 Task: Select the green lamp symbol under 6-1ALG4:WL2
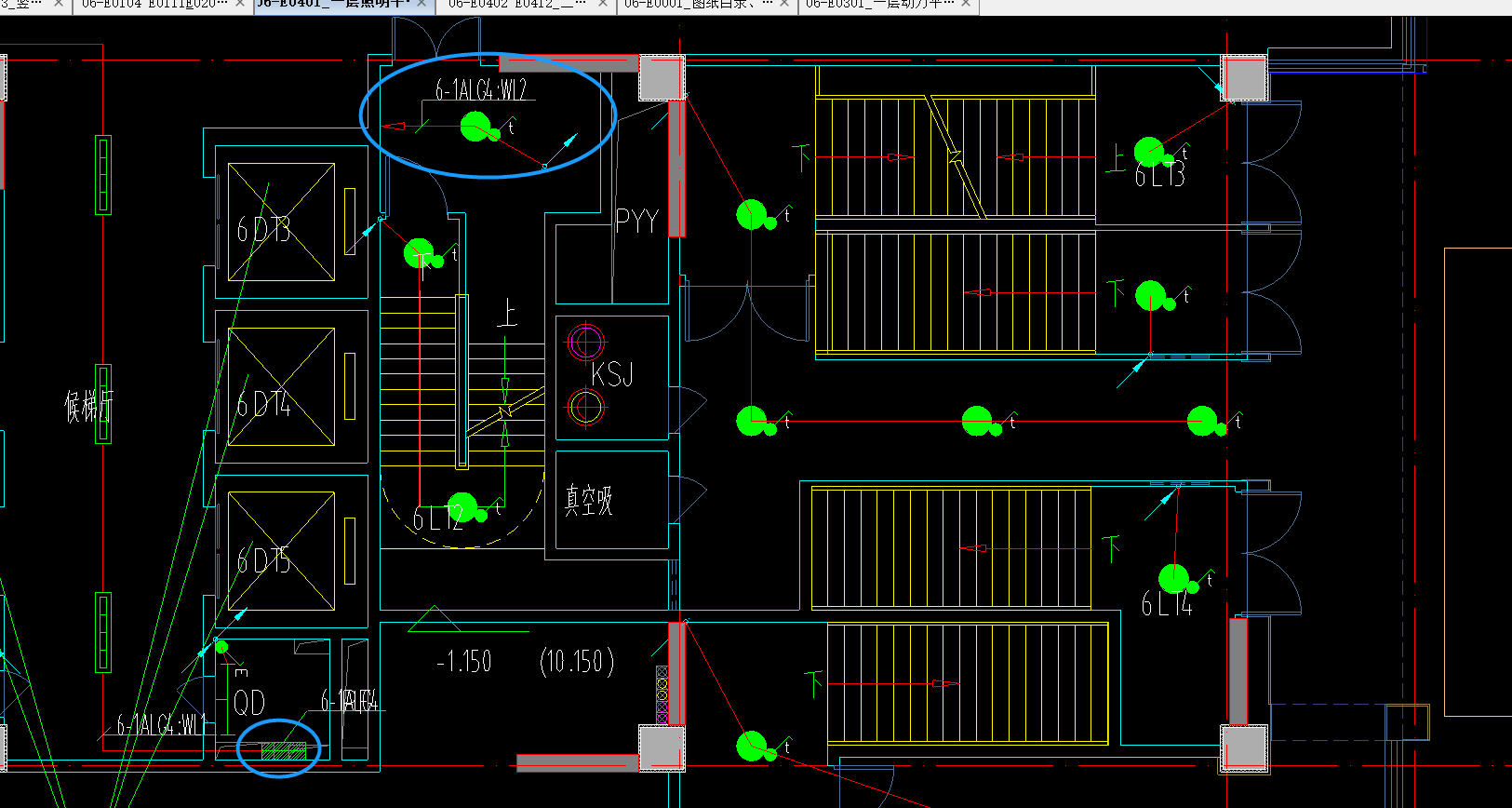pos(476,127)
